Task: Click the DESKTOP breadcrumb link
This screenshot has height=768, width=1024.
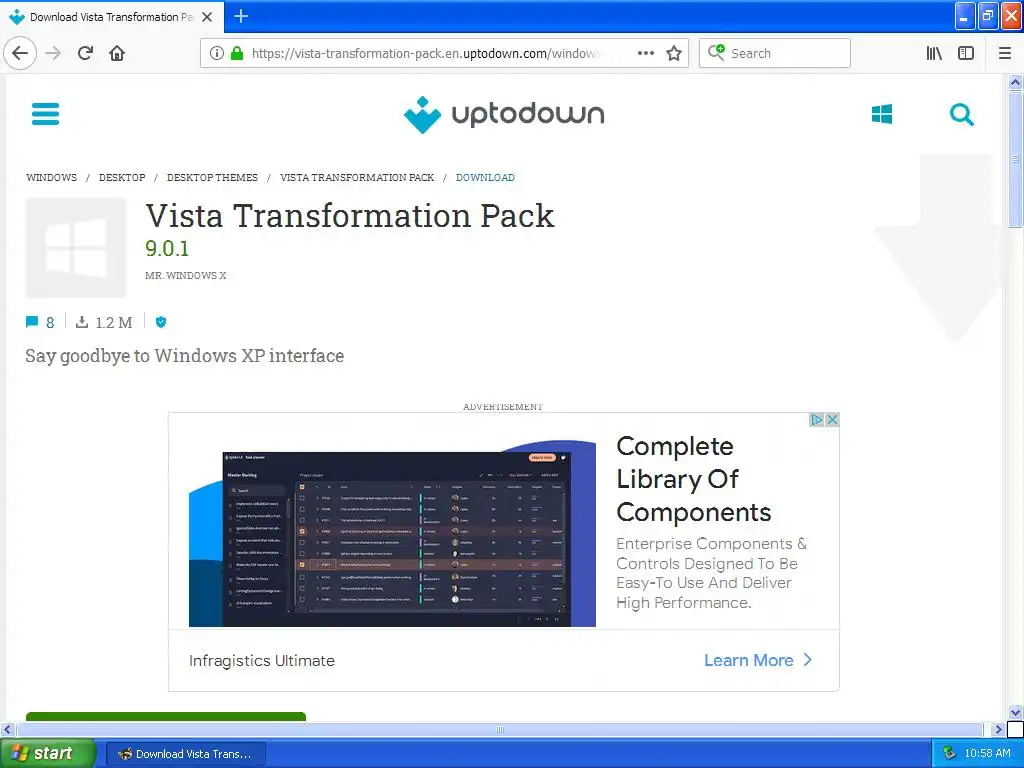Action: (x=122, y=178)
